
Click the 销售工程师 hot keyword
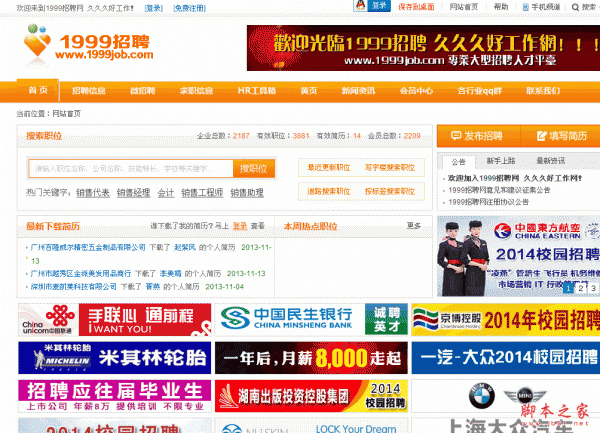pos(202,193)
